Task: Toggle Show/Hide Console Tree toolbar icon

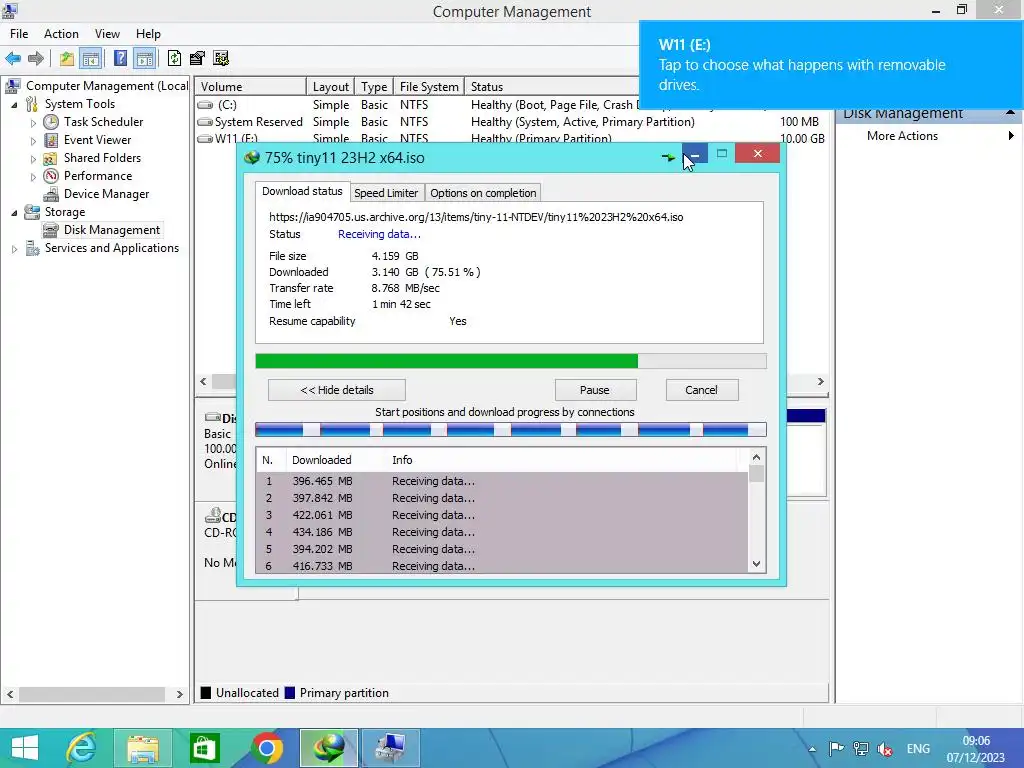Action: click(x=91, y=59)
